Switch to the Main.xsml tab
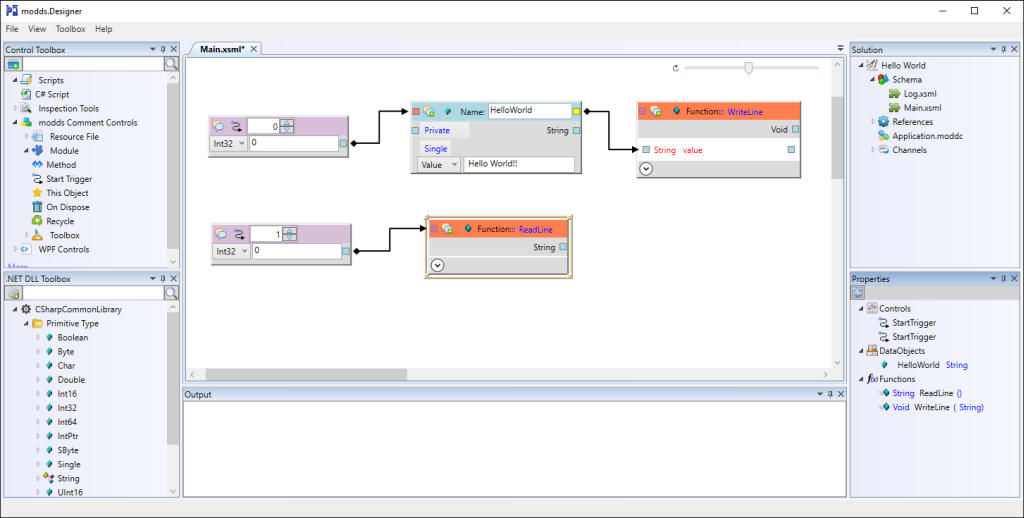The image size is (1024, 518). [x=222, y=49]
